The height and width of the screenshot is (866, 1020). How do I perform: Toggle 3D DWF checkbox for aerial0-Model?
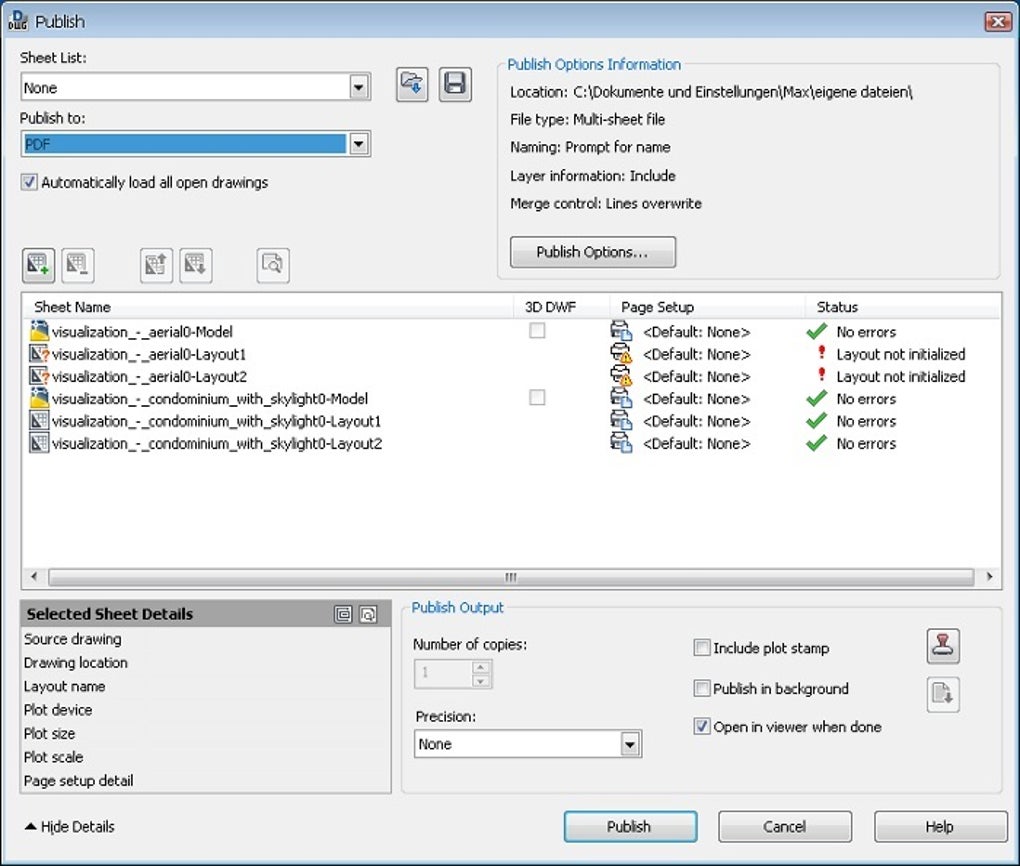(537, 331)
